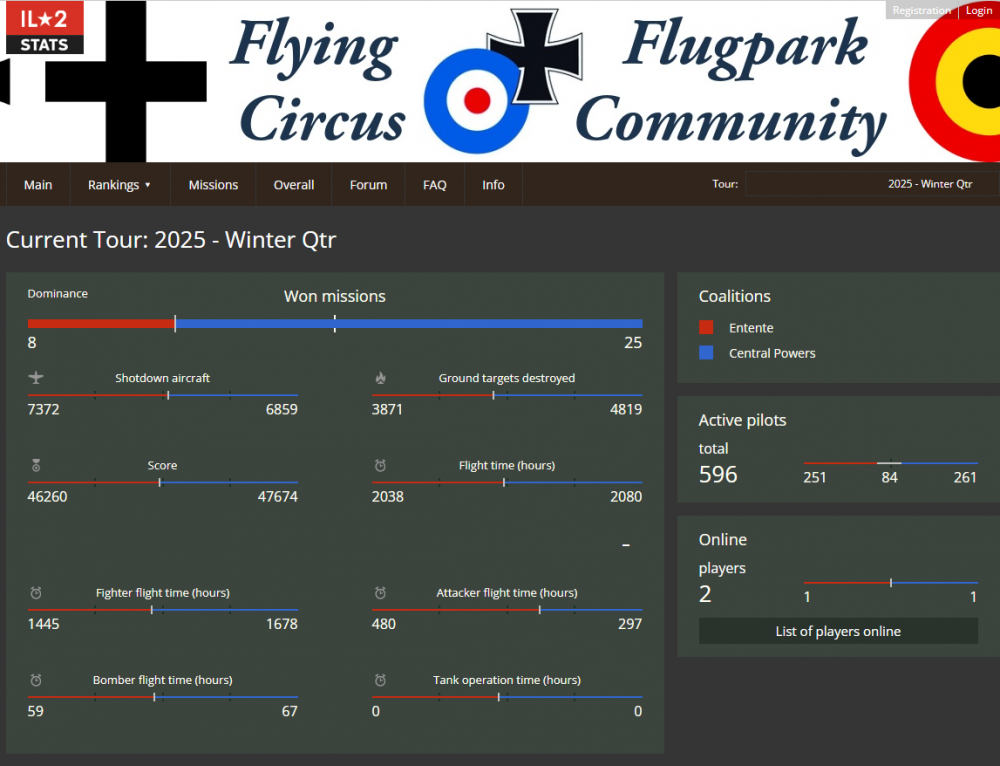Click the neutral active pilots count 84

pos(890,478)
